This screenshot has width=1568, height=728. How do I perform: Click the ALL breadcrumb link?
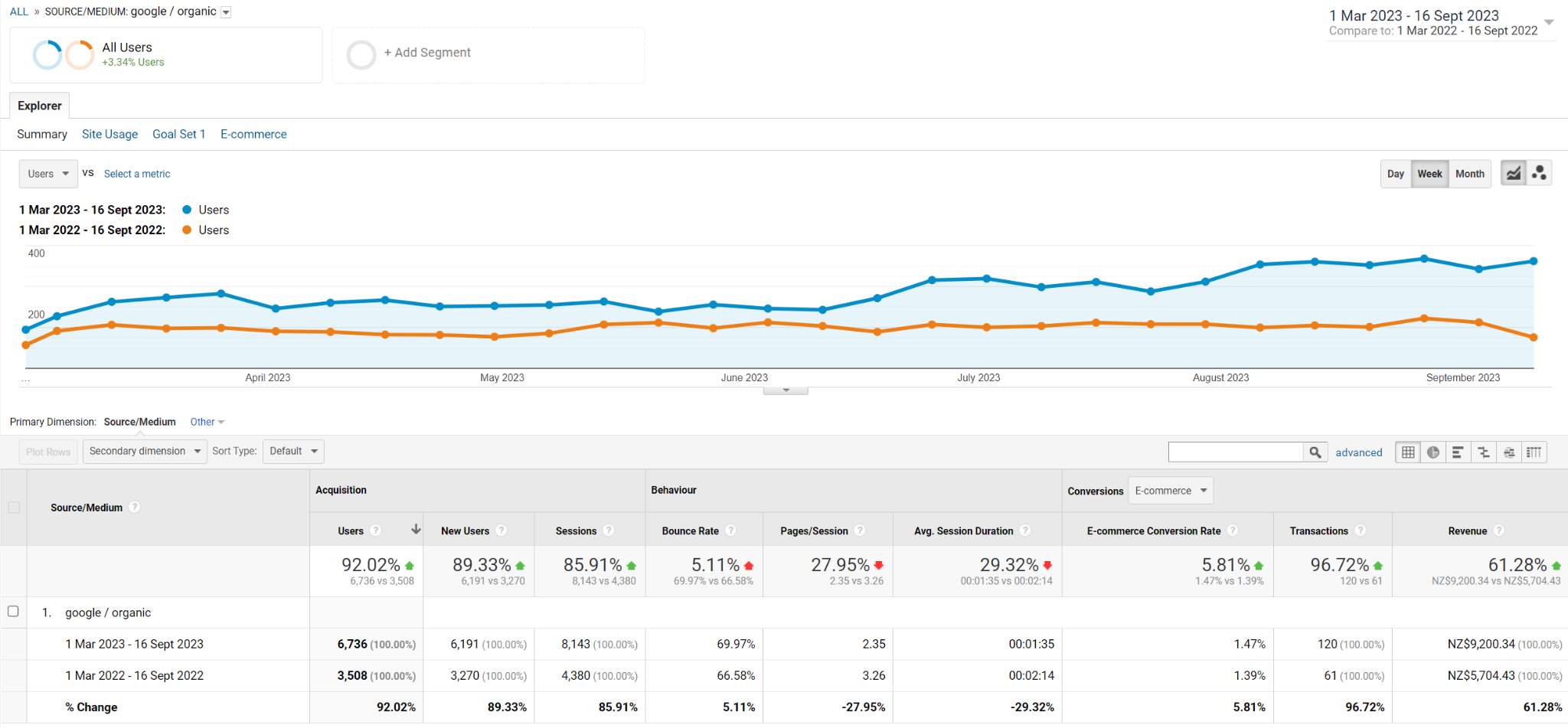coord(19,11)
